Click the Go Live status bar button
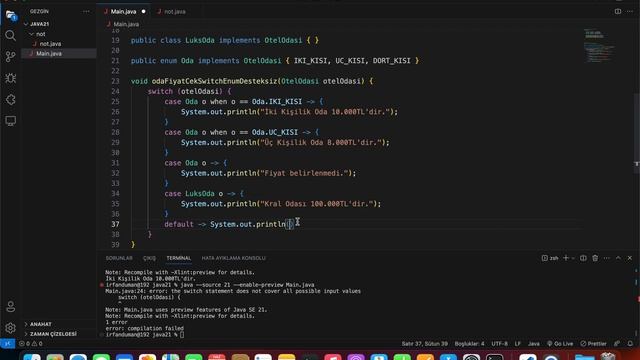This screenshot has width=640, height=360. point(560,344)
